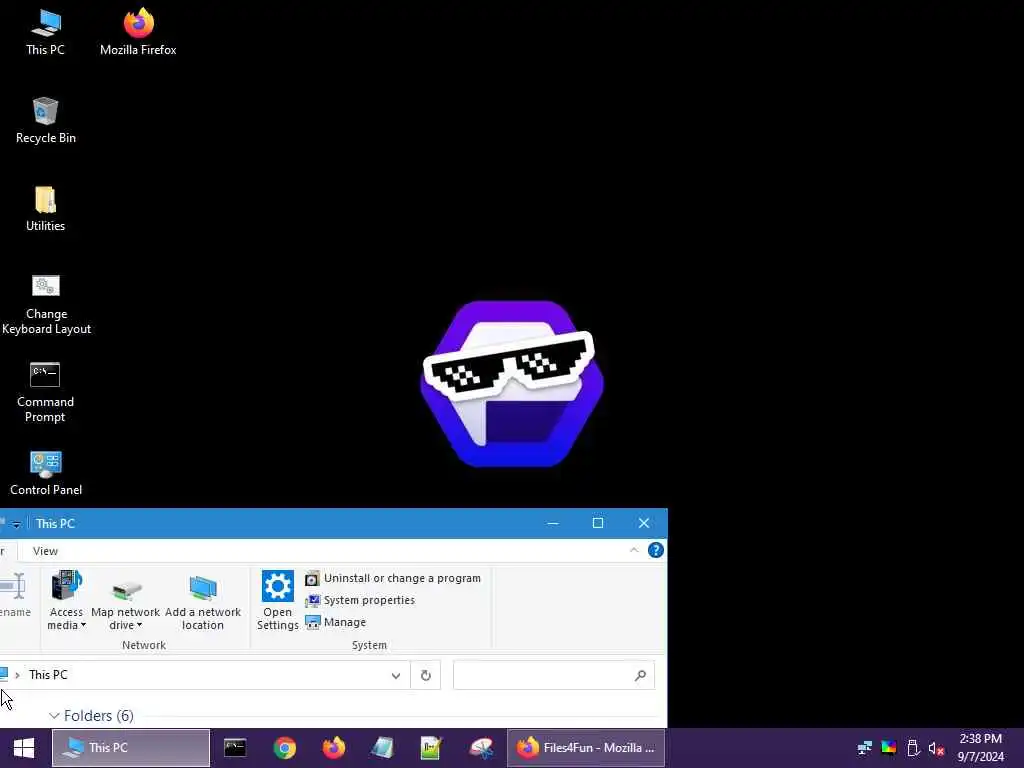1024x768 pixels.
Task: Switch to the View ribbon tab
Action: tap(45, 551)
